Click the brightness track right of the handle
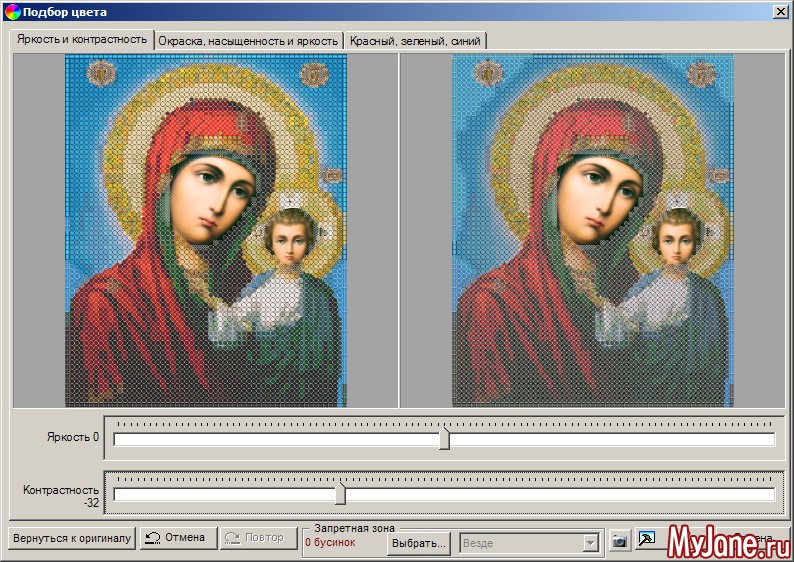This screenshot has width=794, height=562. [x=610, y=440]
